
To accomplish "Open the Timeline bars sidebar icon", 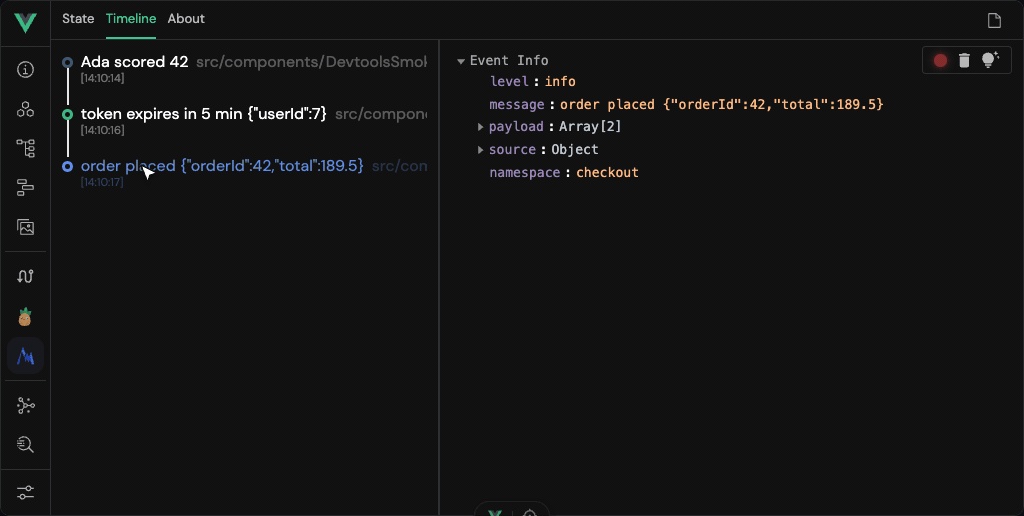I will 25,188.
